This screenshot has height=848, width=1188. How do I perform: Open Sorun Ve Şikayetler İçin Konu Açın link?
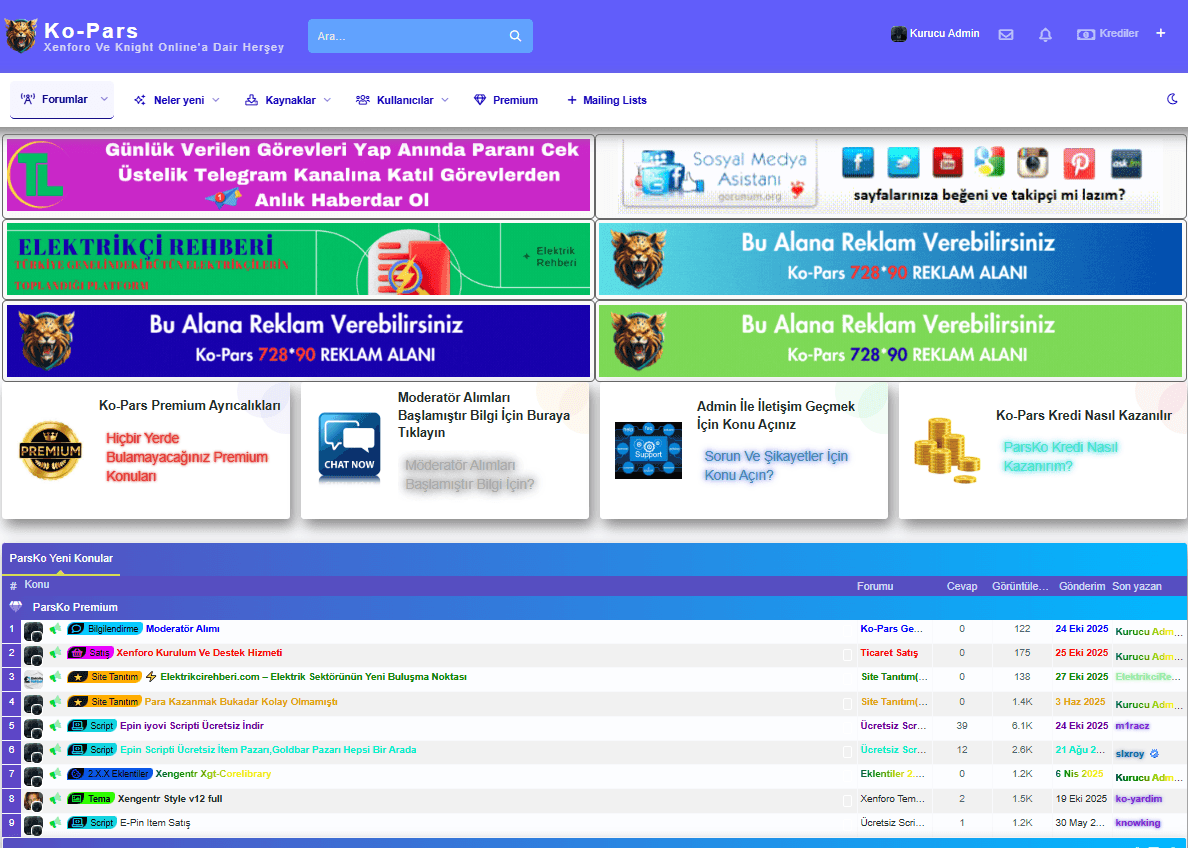pyautogui.click(x=776, y=465)
